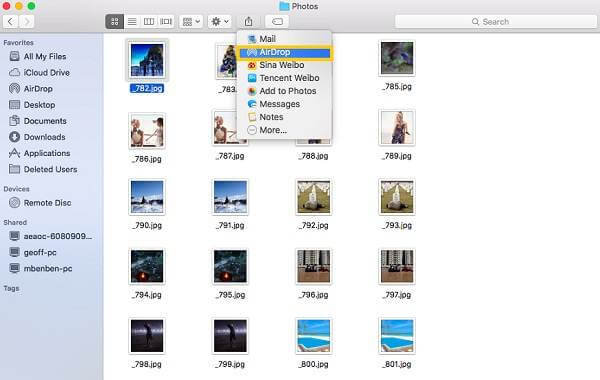The width and height of the screenshot is (600, 380).
Task: Select the _796.jpg thumbnail
Action: [x=313, y=266]
